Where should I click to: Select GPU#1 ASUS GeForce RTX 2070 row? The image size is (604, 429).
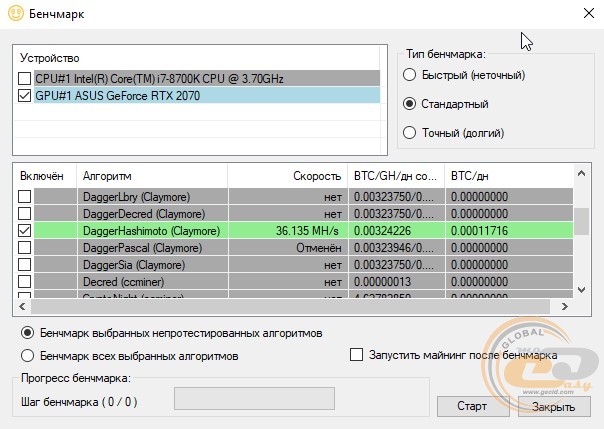pyautogui.click(x=207, y=96)
